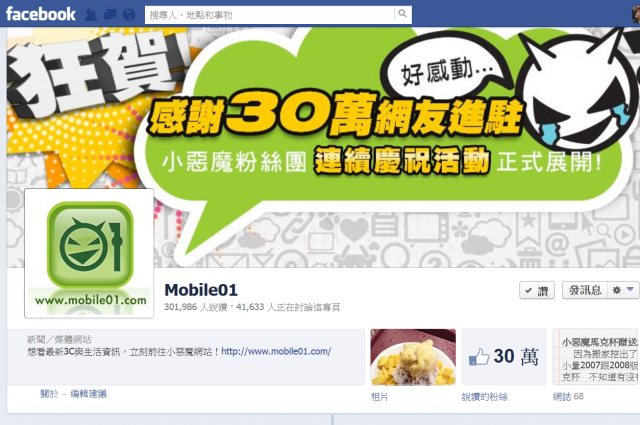Screen dimensions: 640x425
Task: Click the mango shaved ice photo thumbnail
Action: 413,357
